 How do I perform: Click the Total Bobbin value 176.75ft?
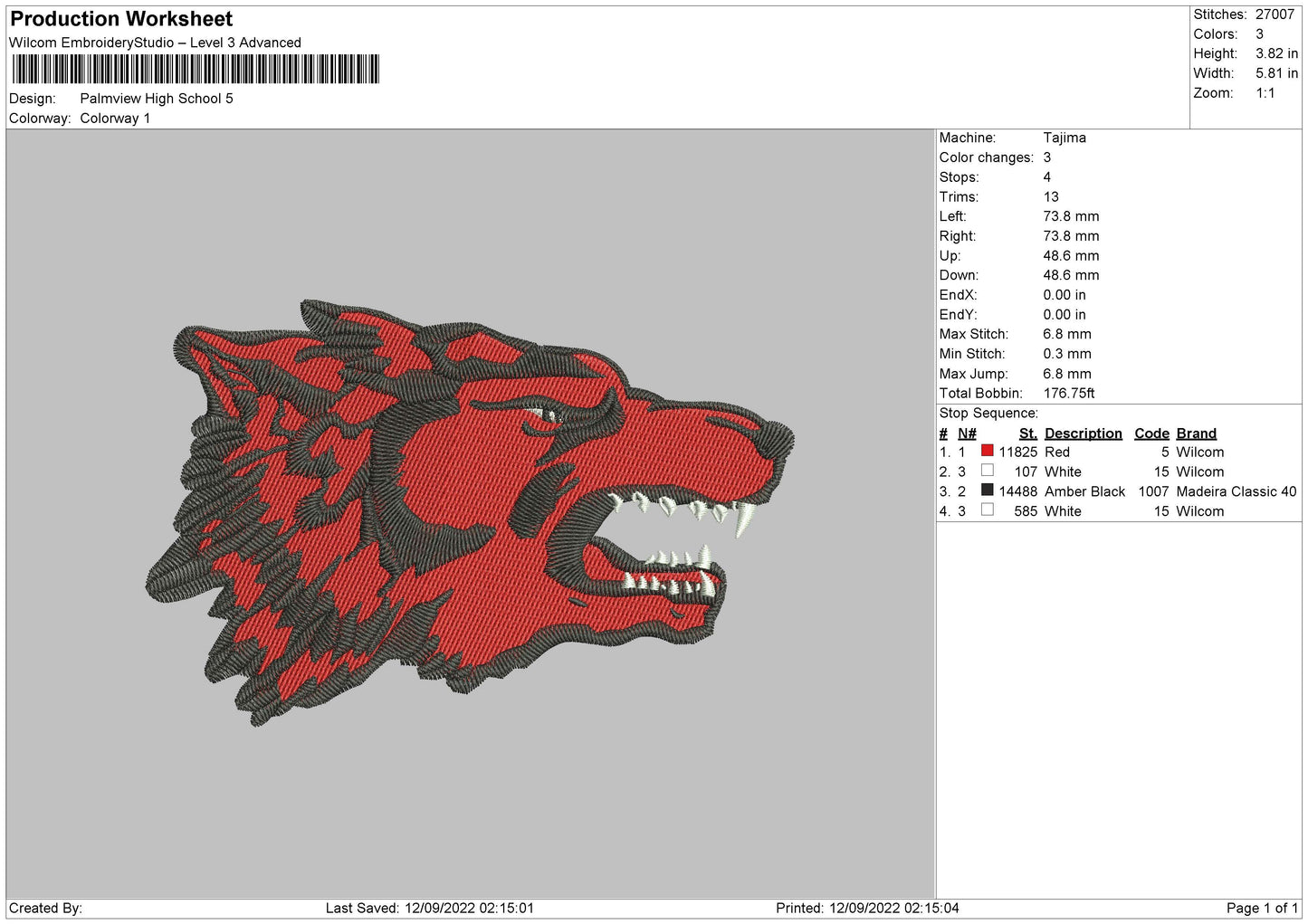coord(1069,394)
